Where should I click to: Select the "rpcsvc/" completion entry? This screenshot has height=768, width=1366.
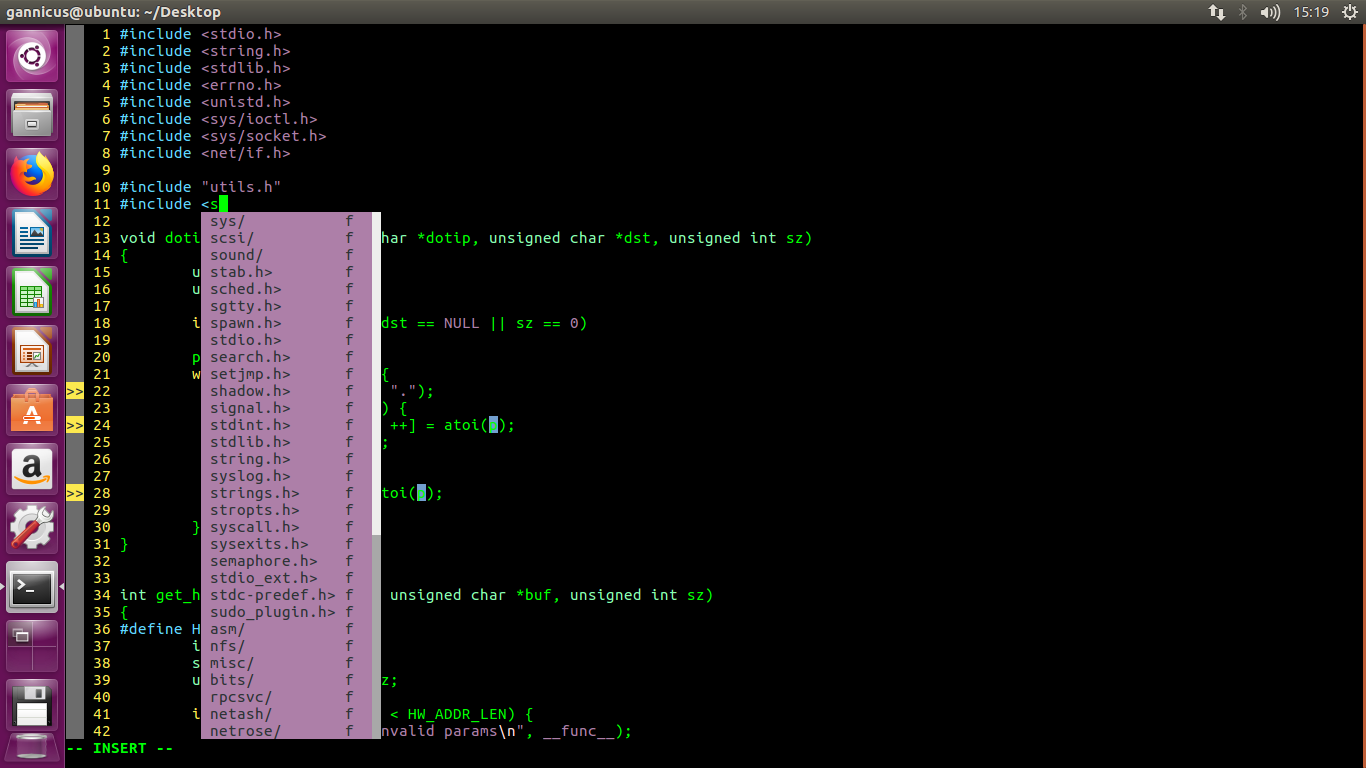(286, 697)
